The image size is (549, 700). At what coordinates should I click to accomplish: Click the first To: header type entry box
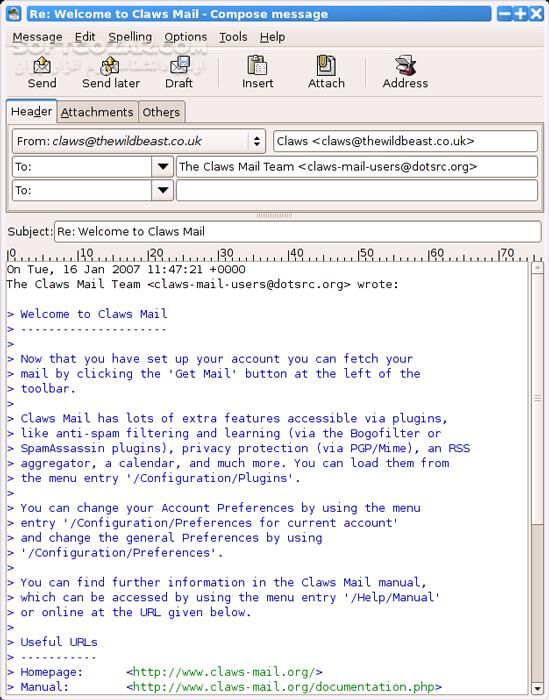coord(83,167)
